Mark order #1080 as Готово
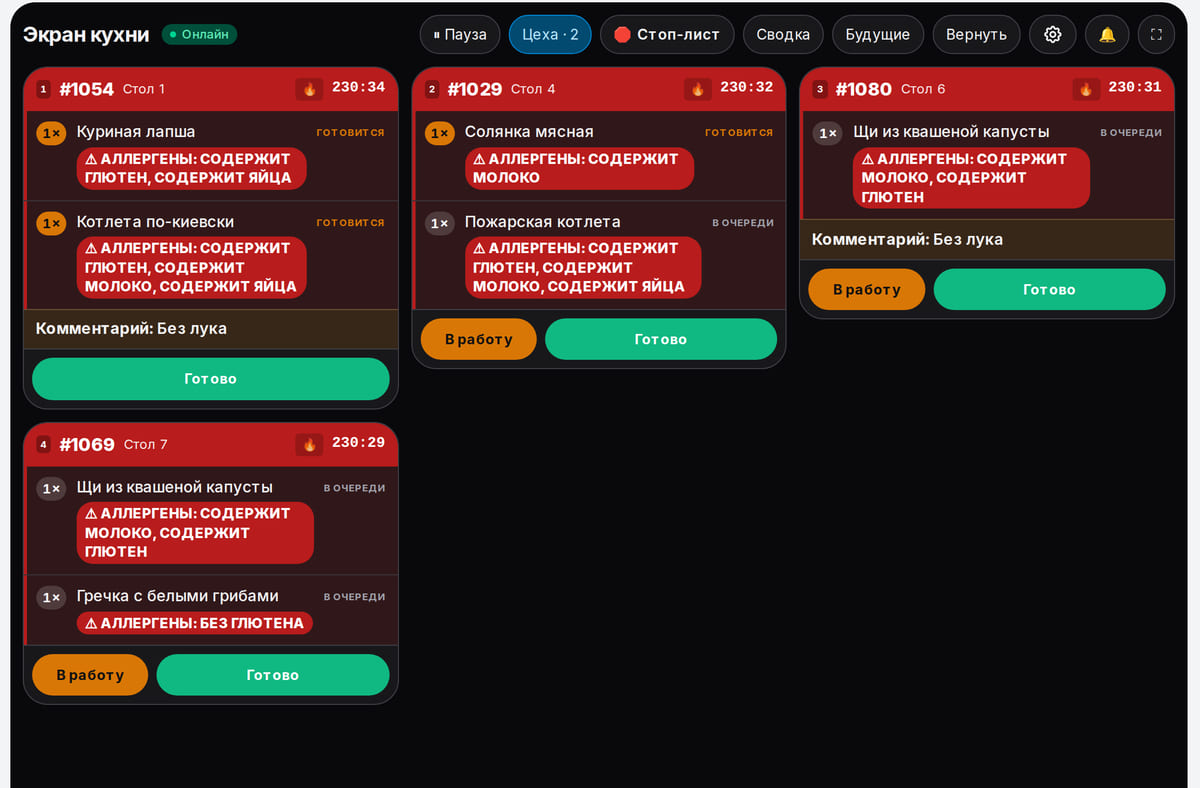 [x=1049, y=289]
